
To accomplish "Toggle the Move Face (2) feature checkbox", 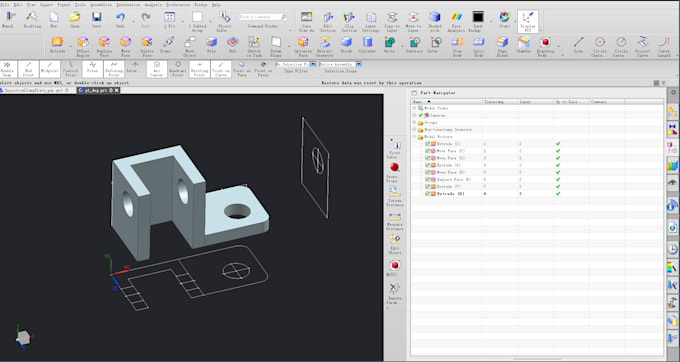I will [x=427, y=151].
